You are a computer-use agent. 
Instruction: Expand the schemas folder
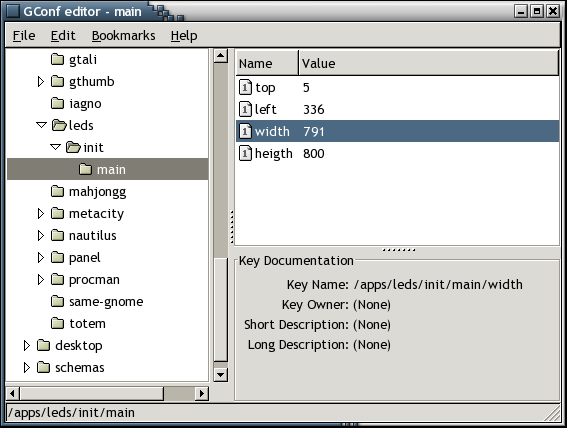(26, 368)
